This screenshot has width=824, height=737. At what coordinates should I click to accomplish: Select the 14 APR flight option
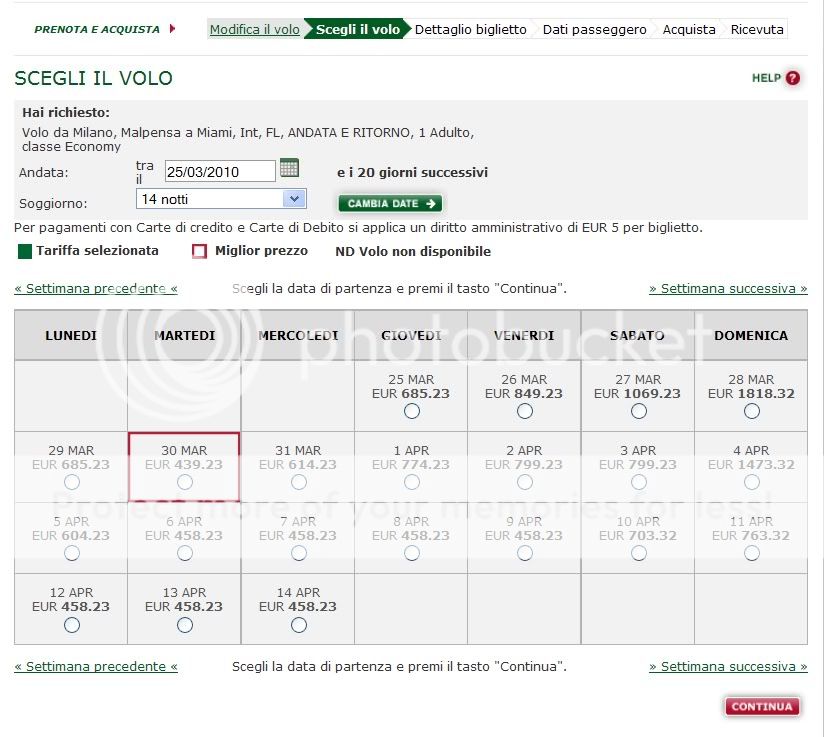(298, 625)
